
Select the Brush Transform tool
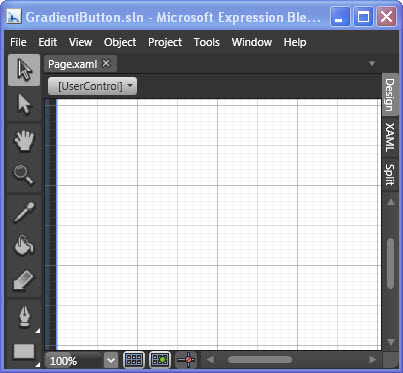pos(24,280)
